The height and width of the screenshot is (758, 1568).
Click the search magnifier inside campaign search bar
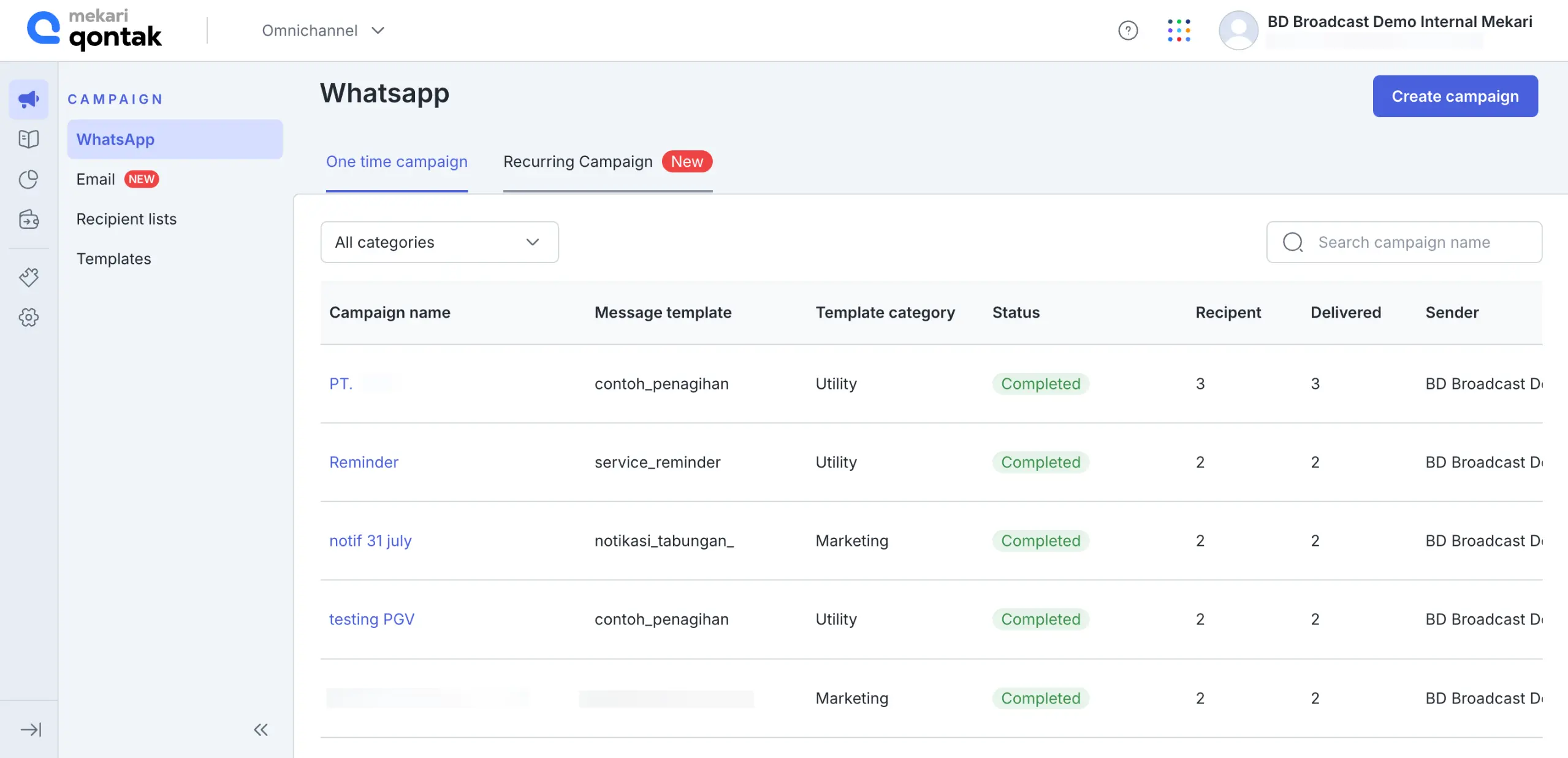coord(1292,242)
